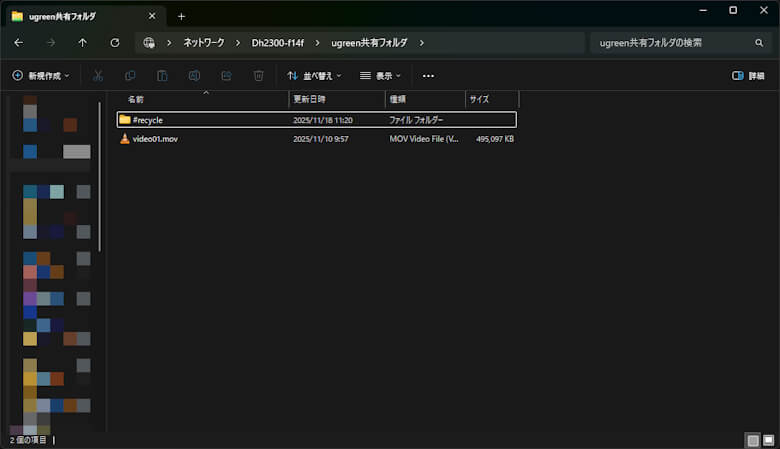The height and width of the screenshot is (449, 780).
Task: Open the 表示 view dropdown
Action: pos(380,76)
